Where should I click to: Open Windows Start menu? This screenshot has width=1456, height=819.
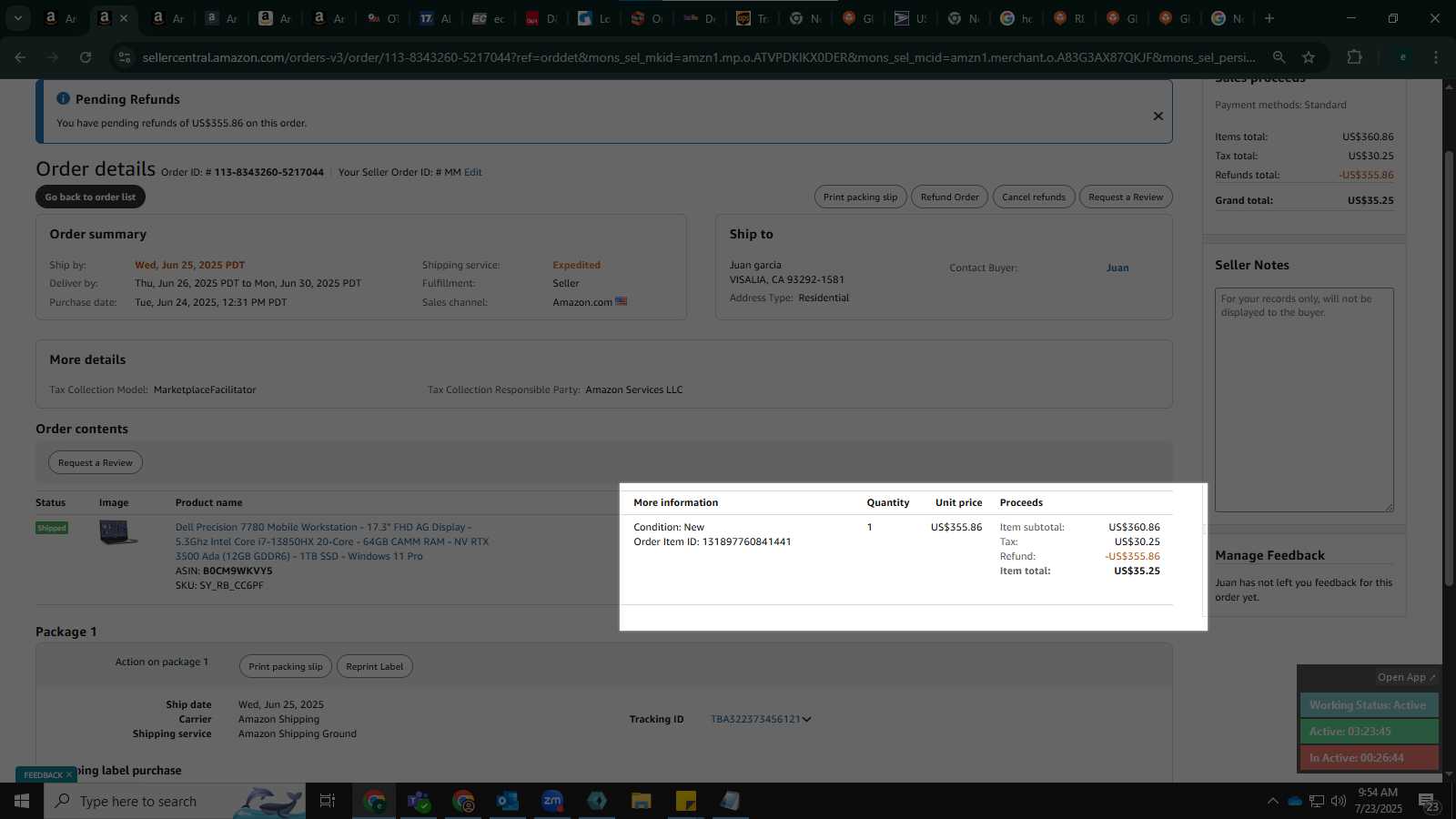(x=22, y=801)
